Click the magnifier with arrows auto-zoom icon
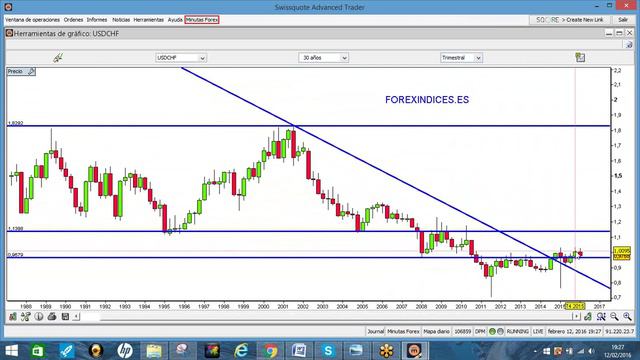640x360 pixels. pyautogui.click(x=601, y=316)
